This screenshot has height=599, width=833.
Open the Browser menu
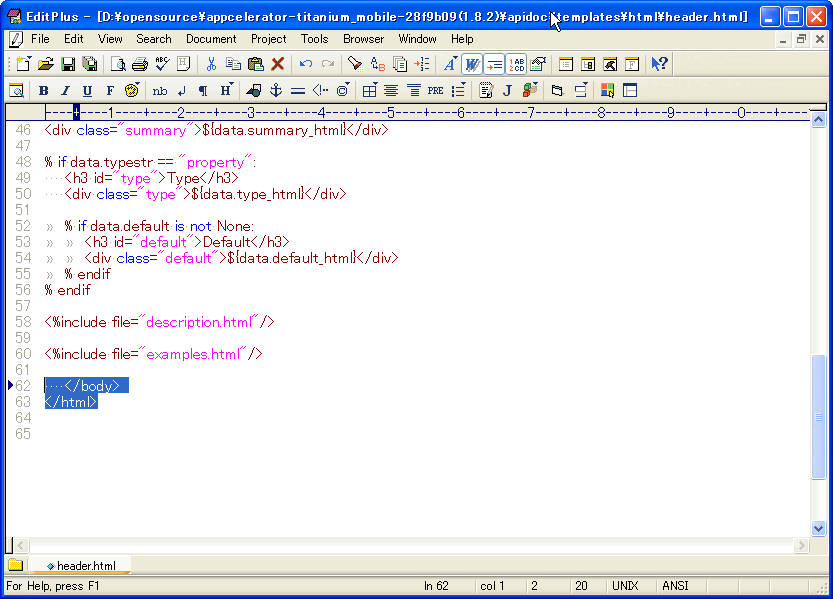(x=363, y=39)
